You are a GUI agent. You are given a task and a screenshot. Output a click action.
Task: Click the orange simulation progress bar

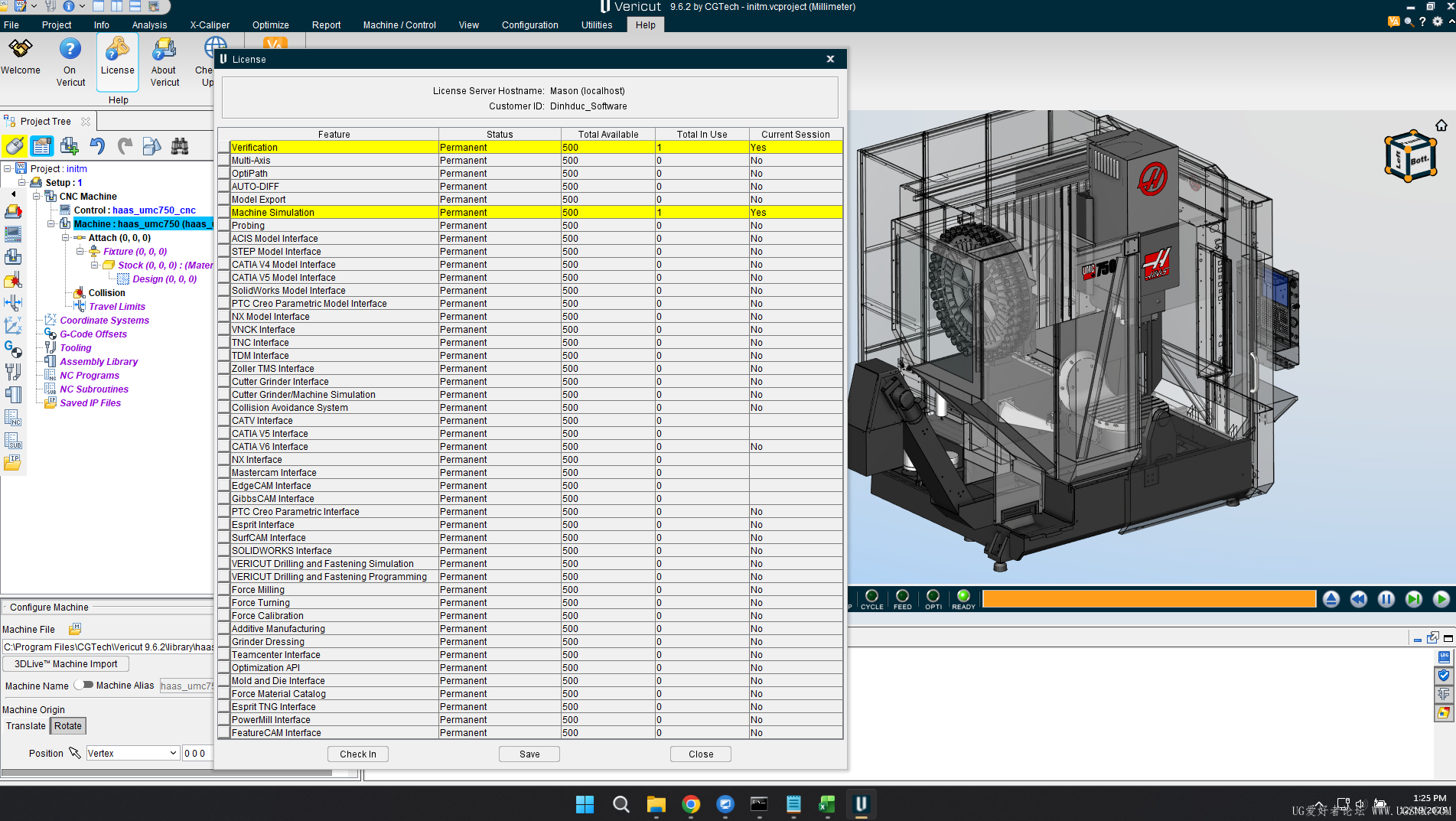pos(1149,599)
